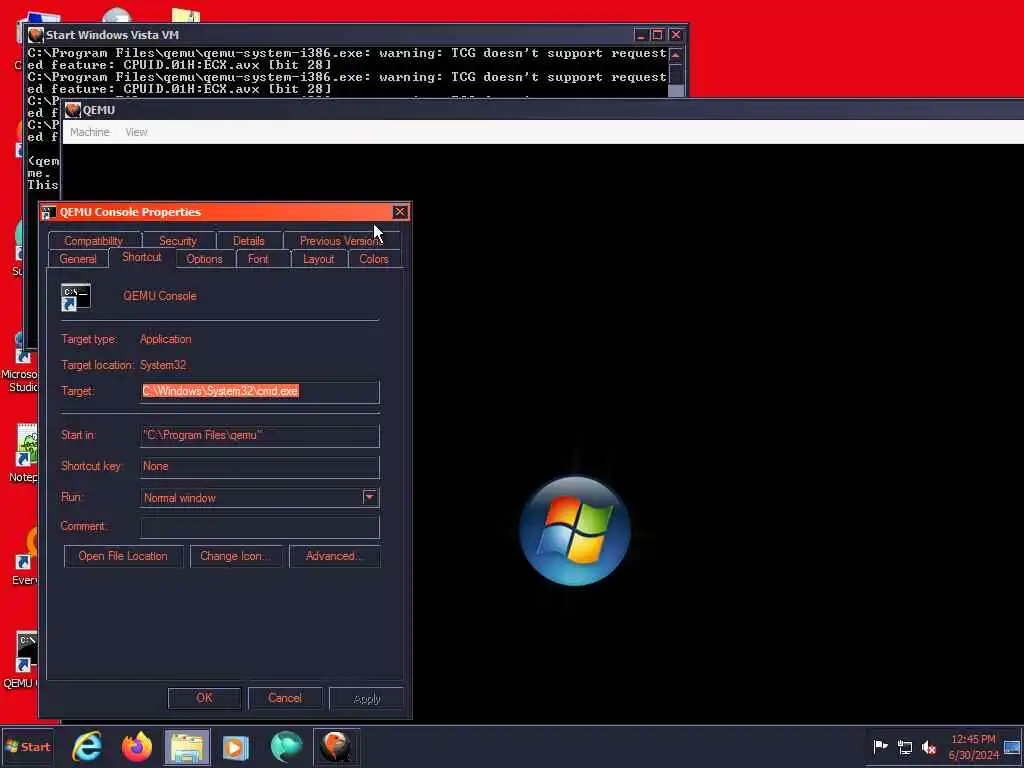
Task: Maximize the Start Windows Vista VM window
Action: pos(658,35)
